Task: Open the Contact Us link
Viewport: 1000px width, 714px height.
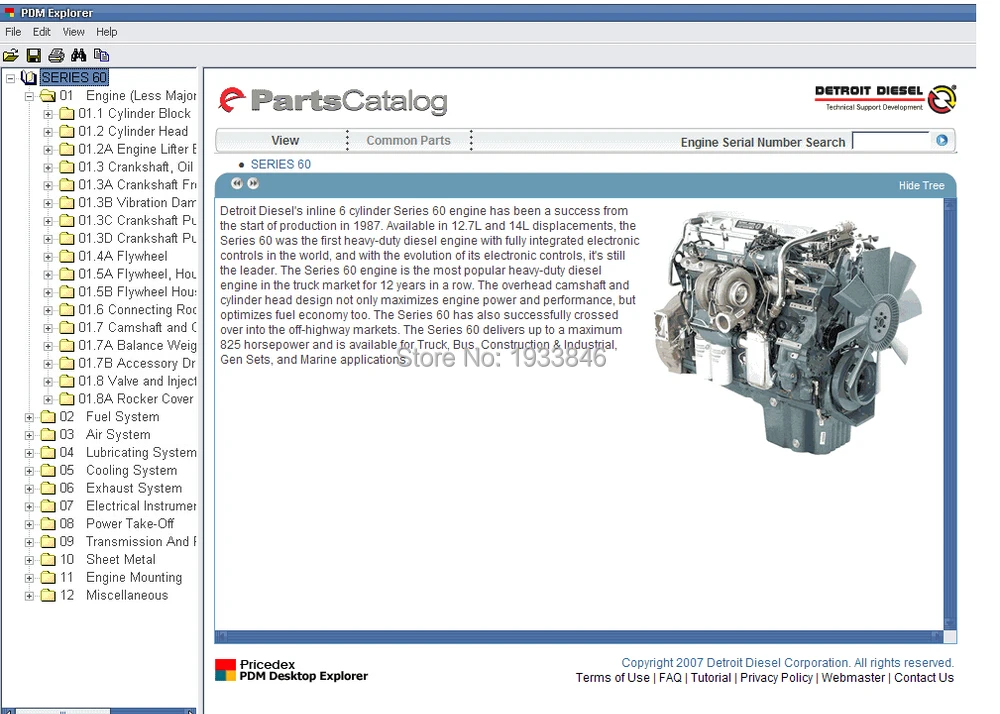Action: coord(923,678)
